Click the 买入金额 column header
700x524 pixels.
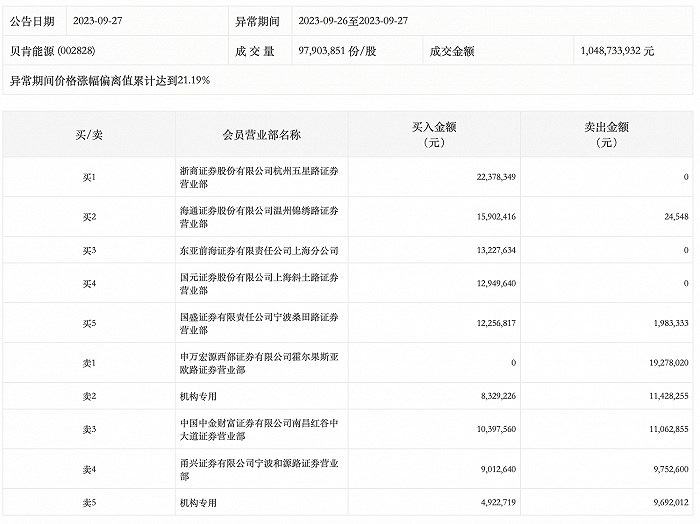[434, 135]
